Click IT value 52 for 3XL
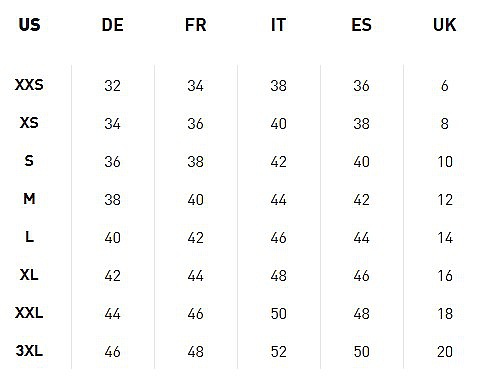Image resolution: width=477 pixels, height=390 pixels. point(278,352)
